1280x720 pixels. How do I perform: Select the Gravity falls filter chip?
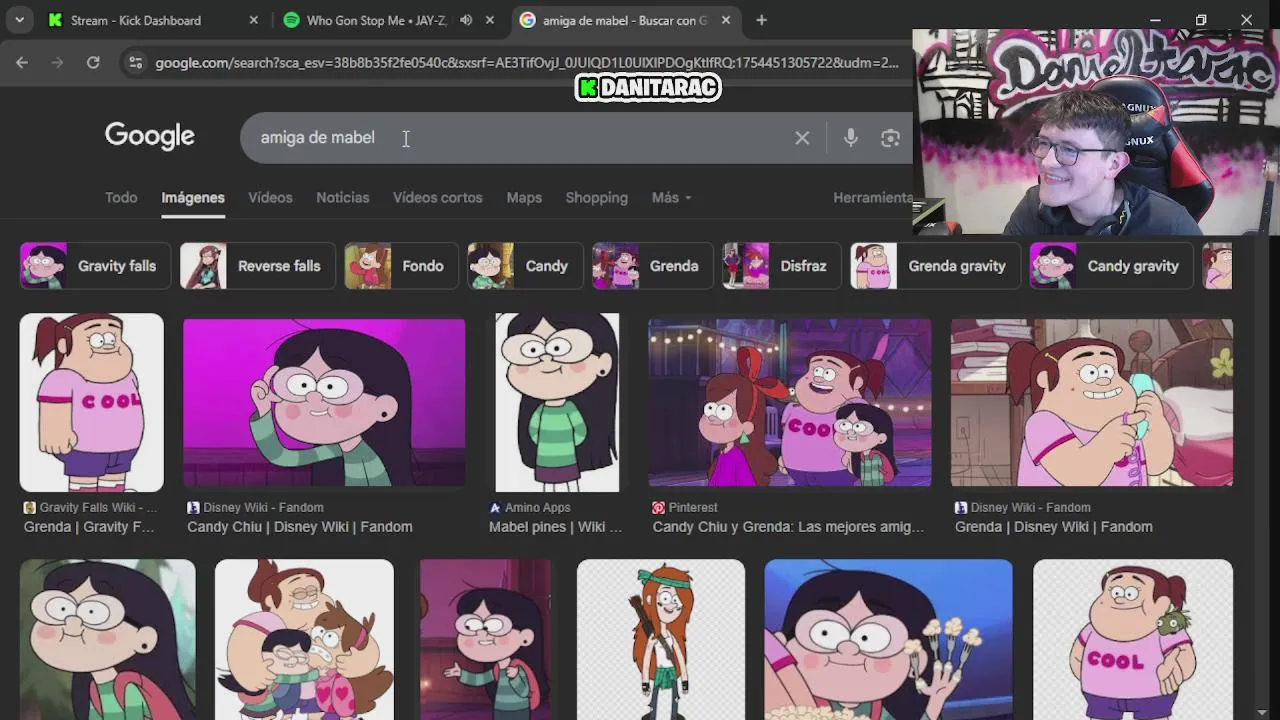tap(95, 266)
